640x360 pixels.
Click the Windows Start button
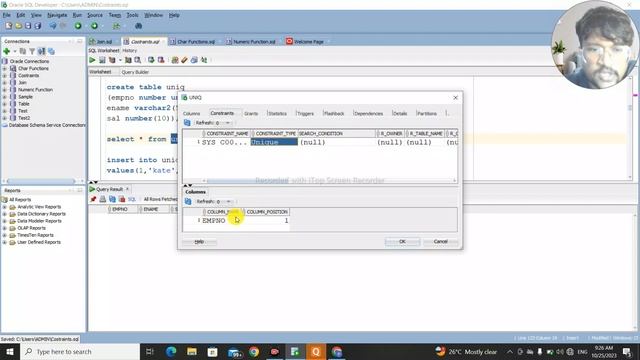tap(10, 351)
